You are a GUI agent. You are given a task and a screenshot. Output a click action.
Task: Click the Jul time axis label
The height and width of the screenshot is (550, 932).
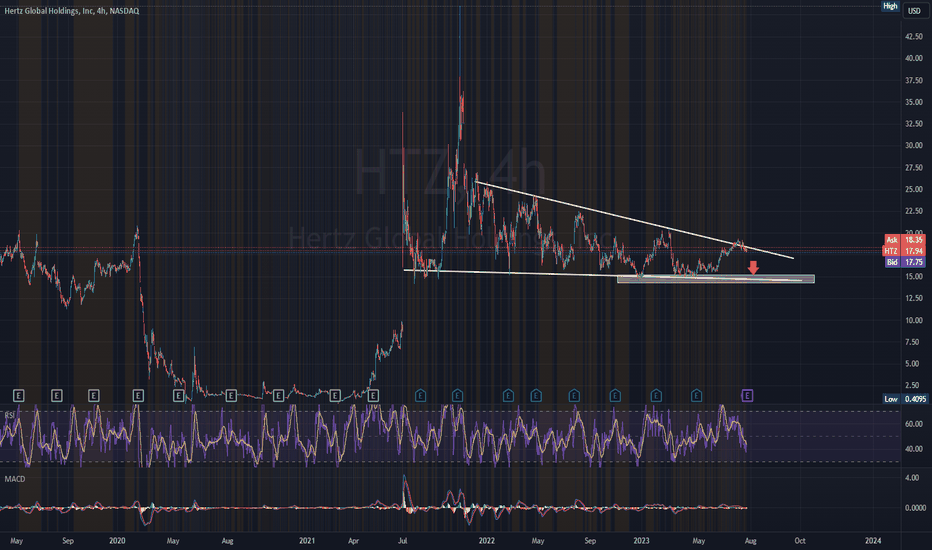402,540
